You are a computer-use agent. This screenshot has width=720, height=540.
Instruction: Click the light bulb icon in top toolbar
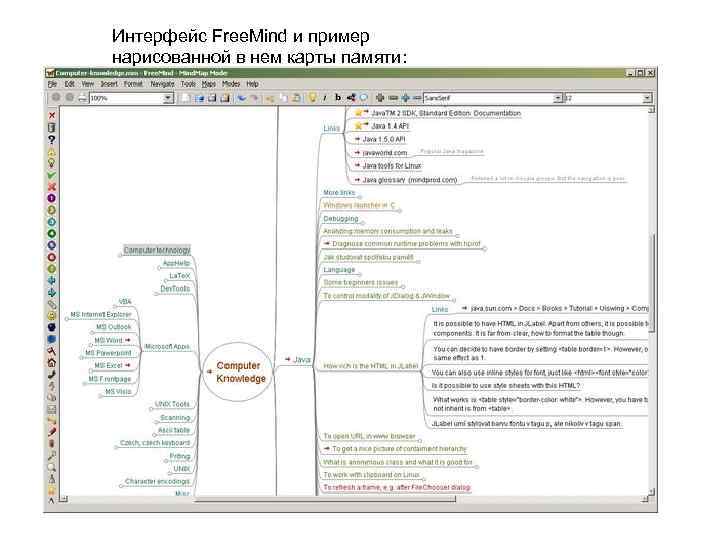coord(312,97)
